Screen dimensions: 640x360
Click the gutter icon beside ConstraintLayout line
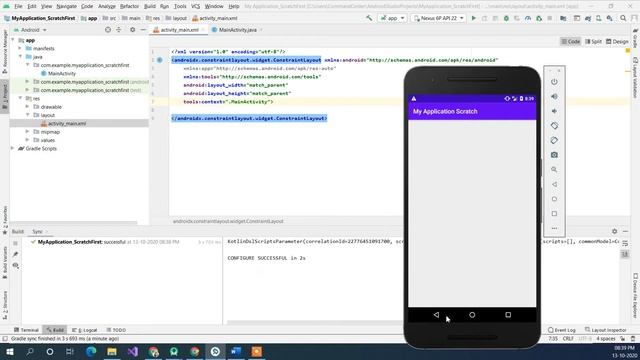(x=160, y=60)
